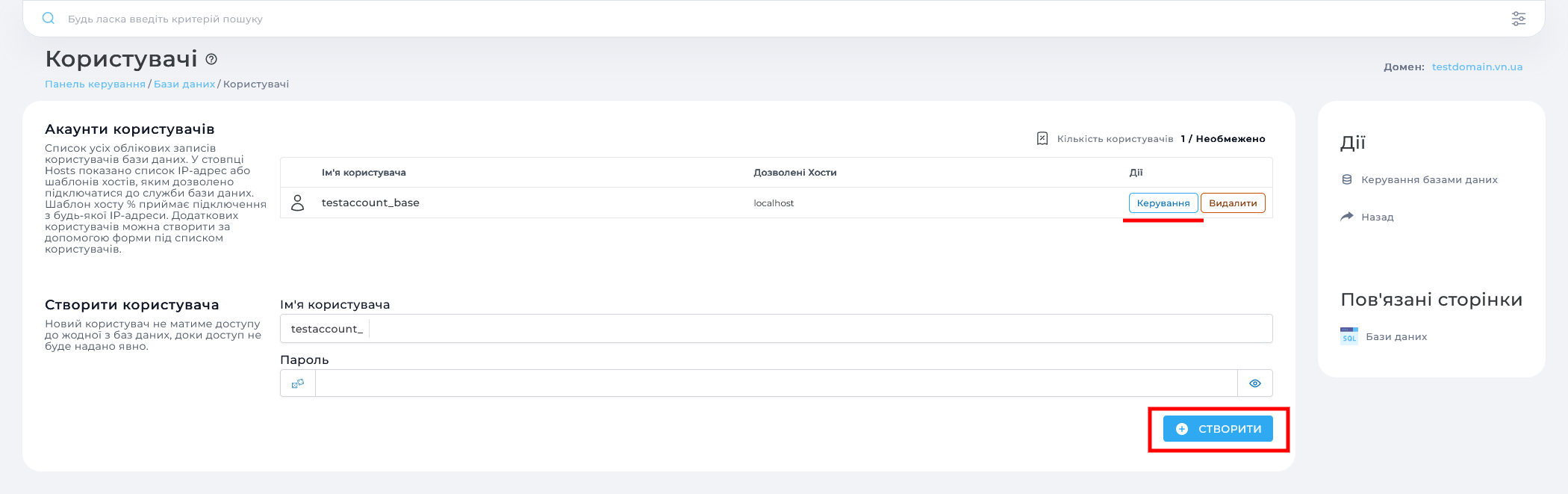Viewport: 1568px width, 494px height.
Task: Open the testdomain.vn.ua domain link
Action: coord(1477,67)
